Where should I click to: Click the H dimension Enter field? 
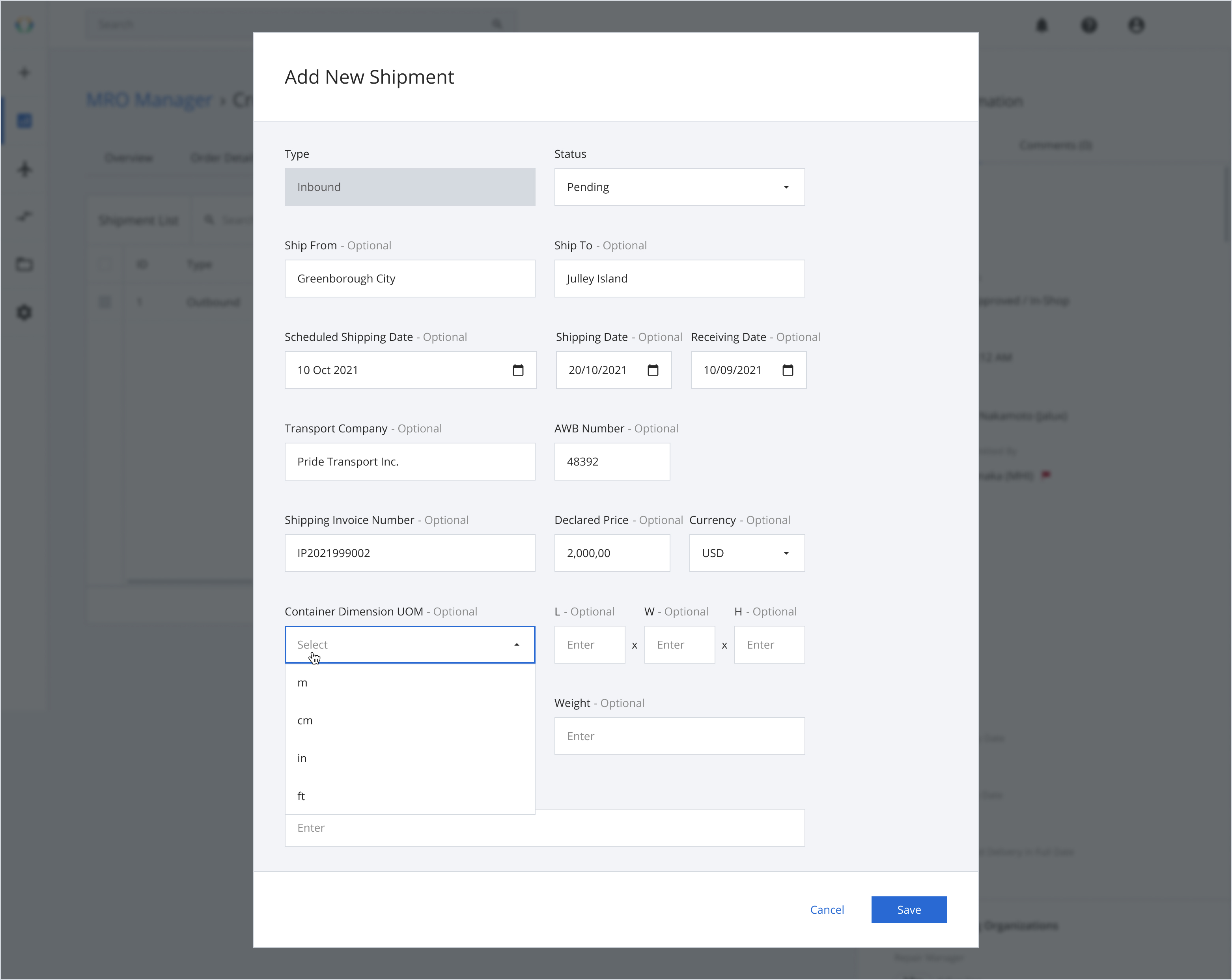769,644
